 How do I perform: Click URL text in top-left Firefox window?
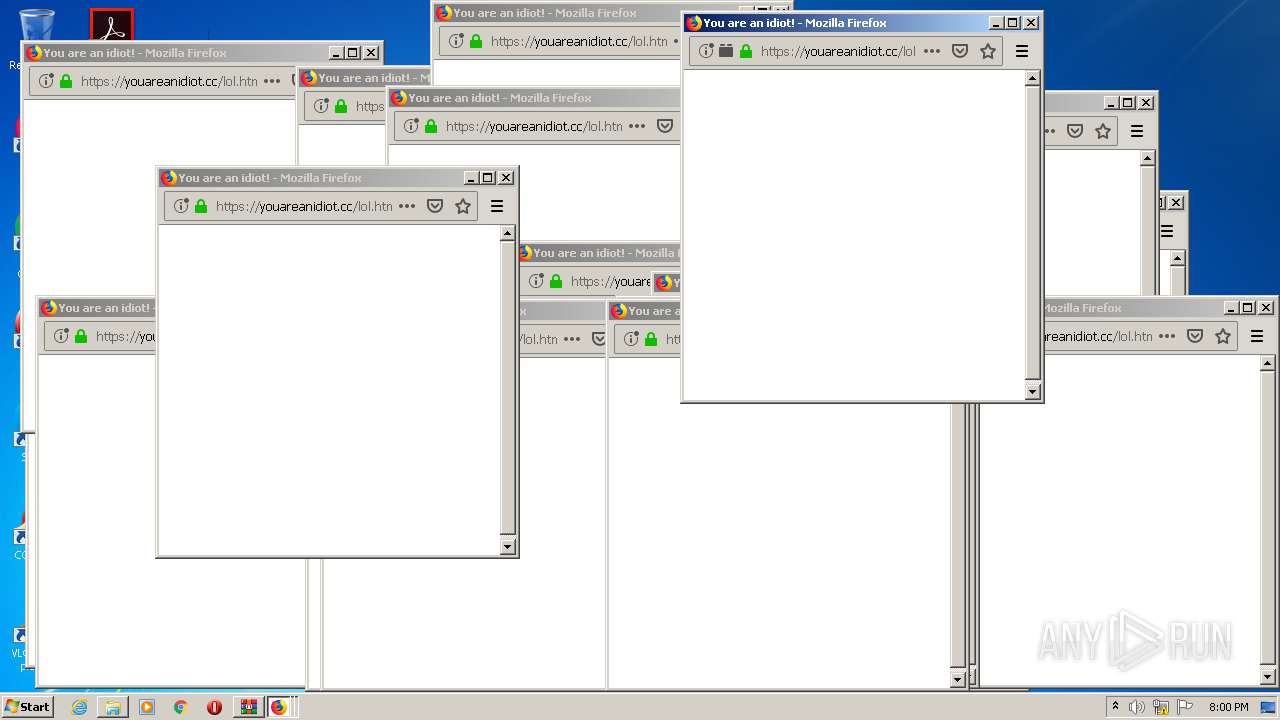point(169,81)
